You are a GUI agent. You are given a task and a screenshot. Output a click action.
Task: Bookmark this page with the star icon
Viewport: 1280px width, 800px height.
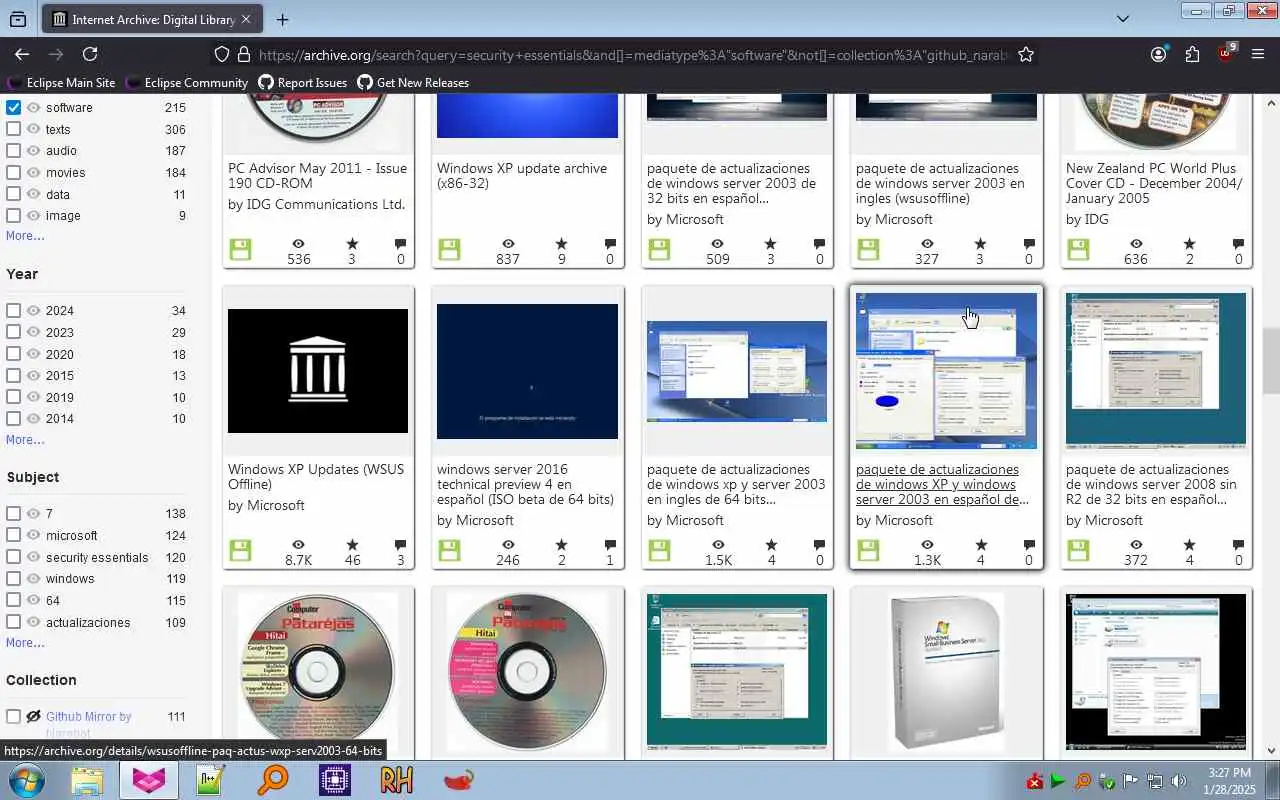pyautogui.click(x=1026, y=54)
